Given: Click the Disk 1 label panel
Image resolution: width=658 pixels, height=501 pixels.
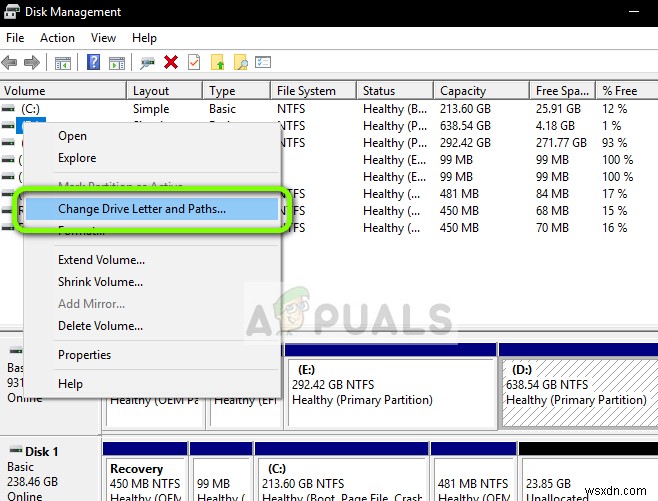Looking at the screenshot, I should coord(50,469).
